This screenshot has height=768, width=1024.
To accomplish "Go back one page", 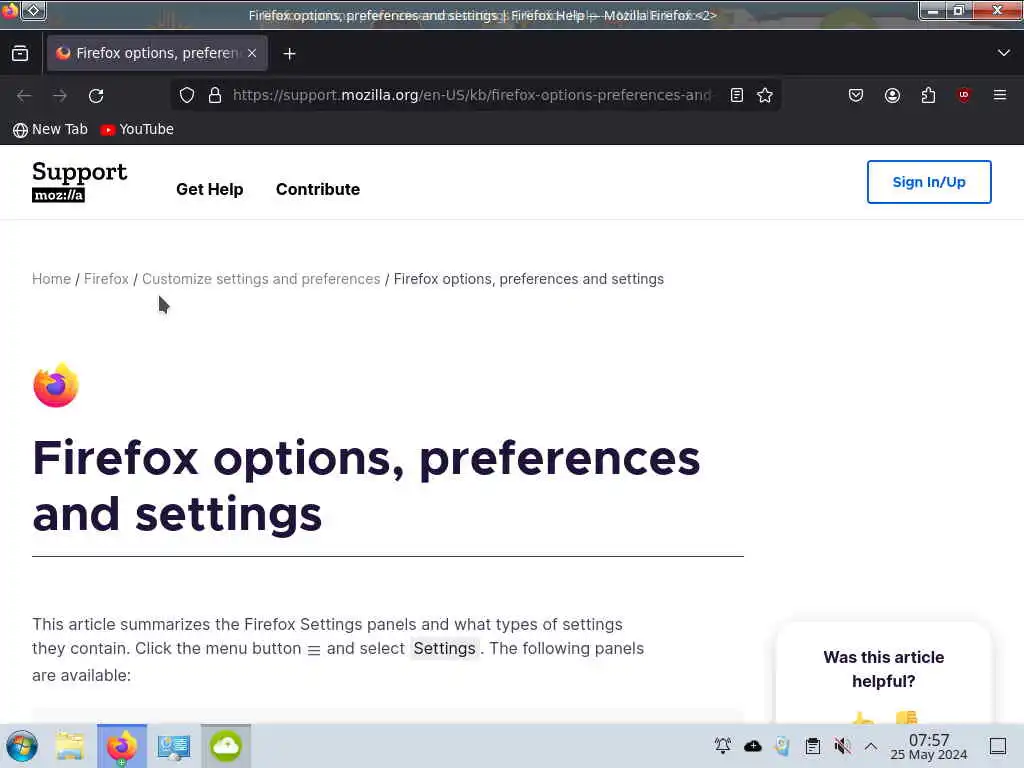I will tap(24, 95).
